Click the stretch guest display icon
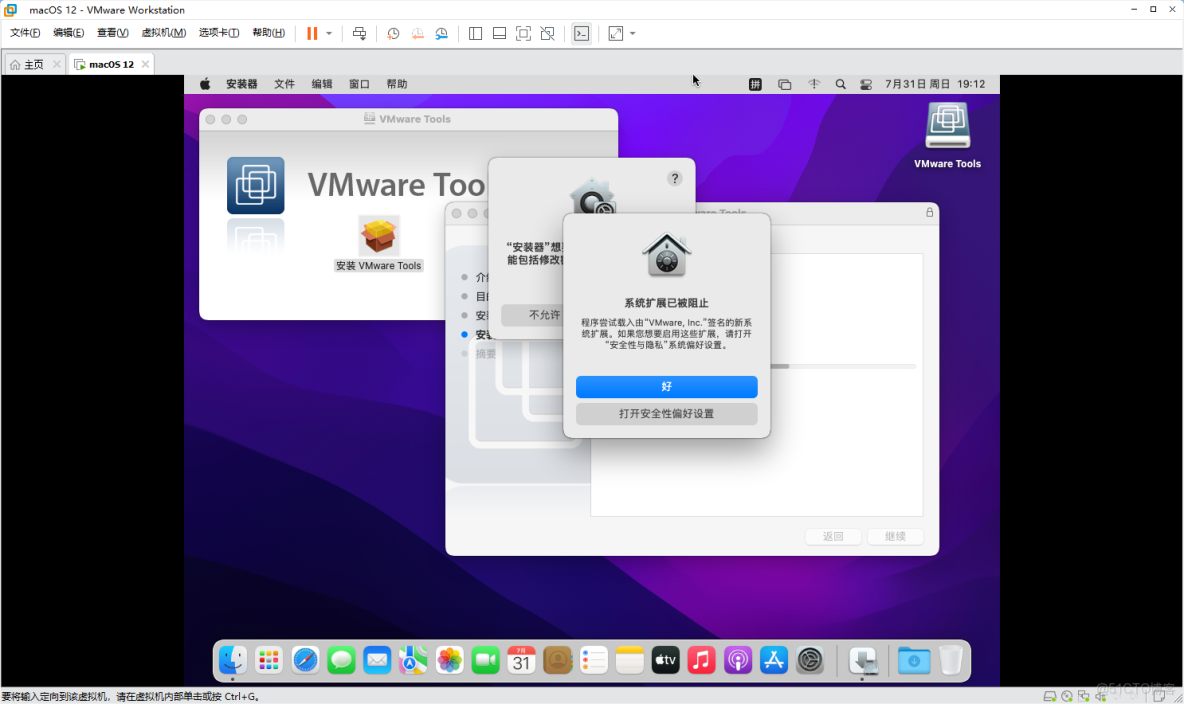Screen dimensions: 1184x704 tap(616, 33)
